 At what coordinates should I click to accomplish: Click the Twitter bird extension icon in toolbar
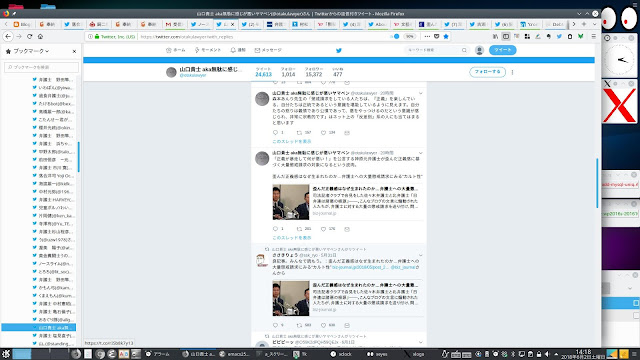coord(559,36)
